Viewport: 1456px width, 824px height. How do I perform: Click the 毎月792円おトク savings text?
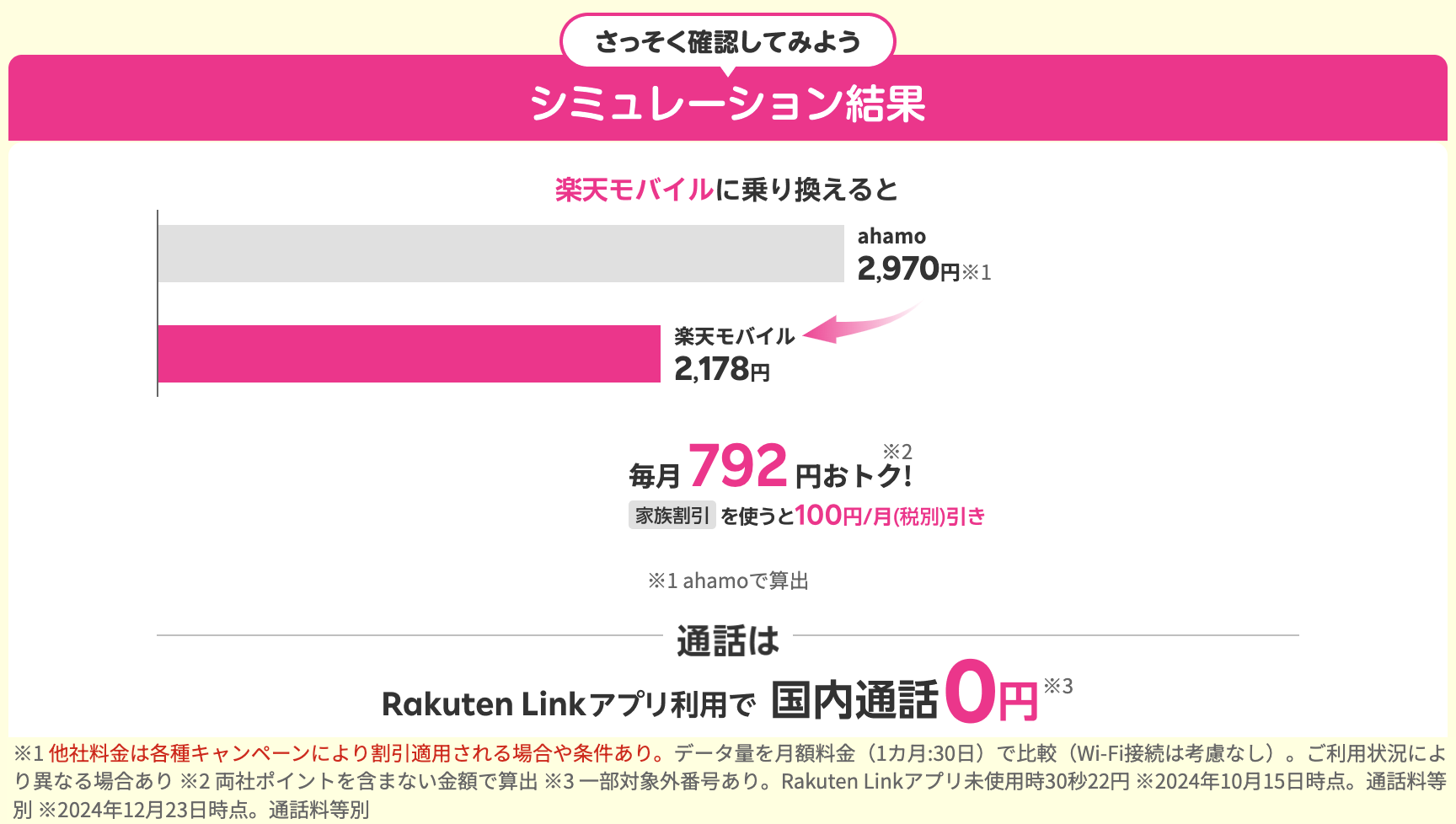pos(770,467)
